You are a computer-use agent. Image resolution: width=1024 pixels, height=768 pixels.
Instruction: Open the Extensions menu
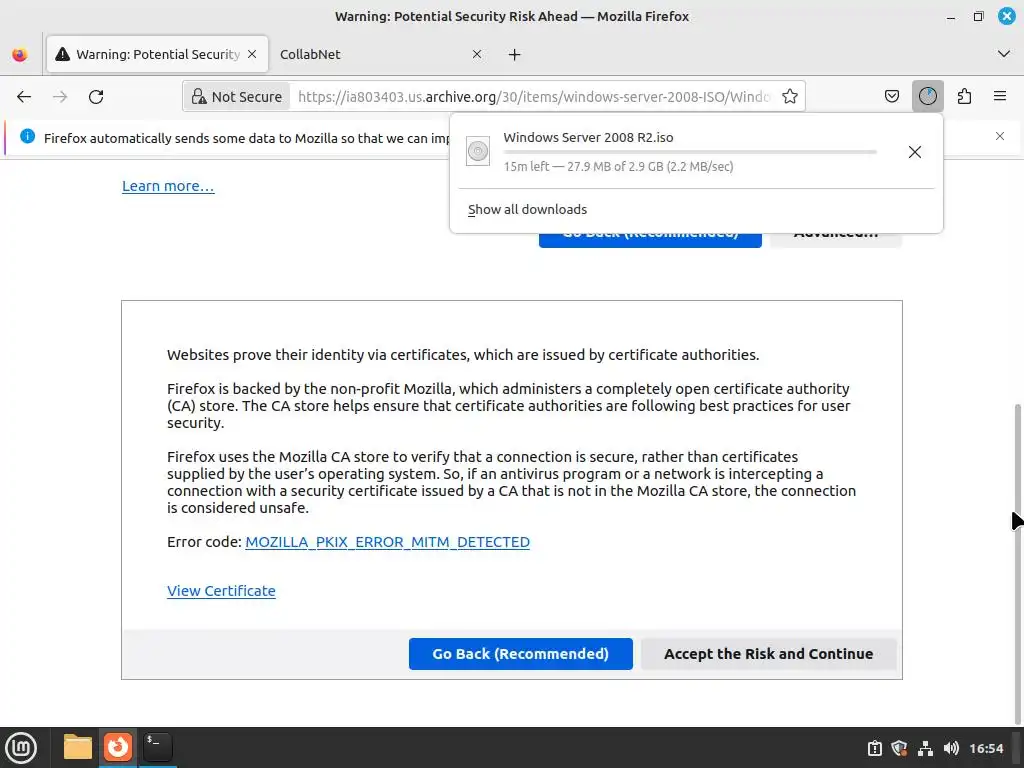click(964, 97)
